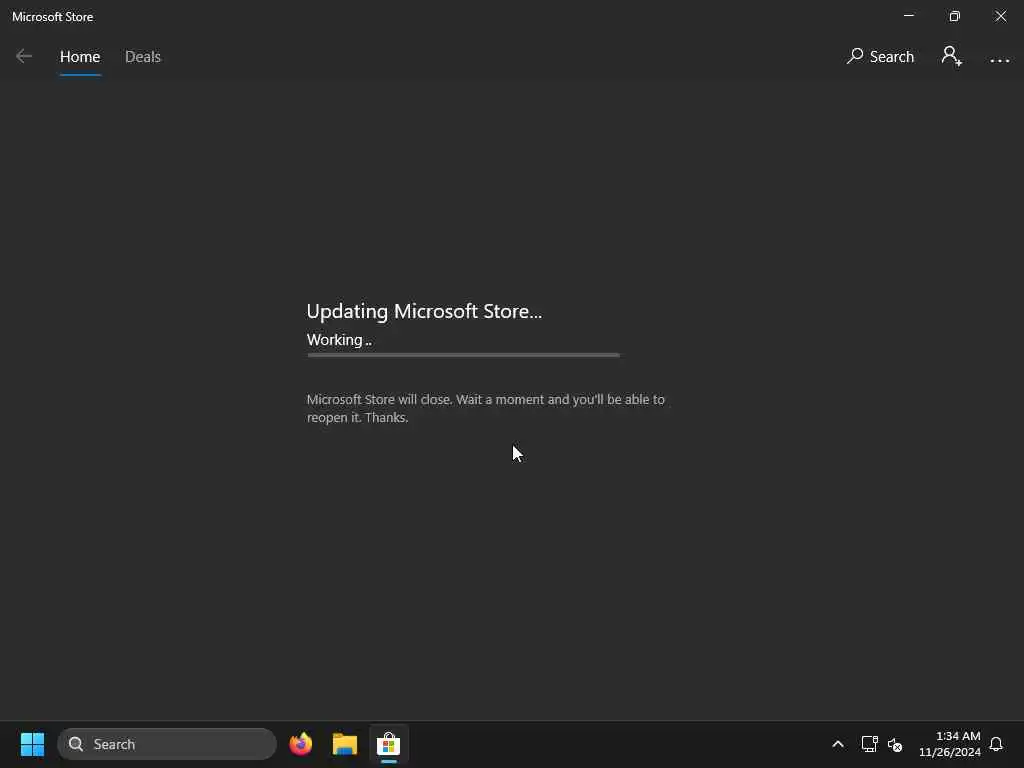Open the account sign-in icon
The image size is (1024, 768).
pos(952,56)
